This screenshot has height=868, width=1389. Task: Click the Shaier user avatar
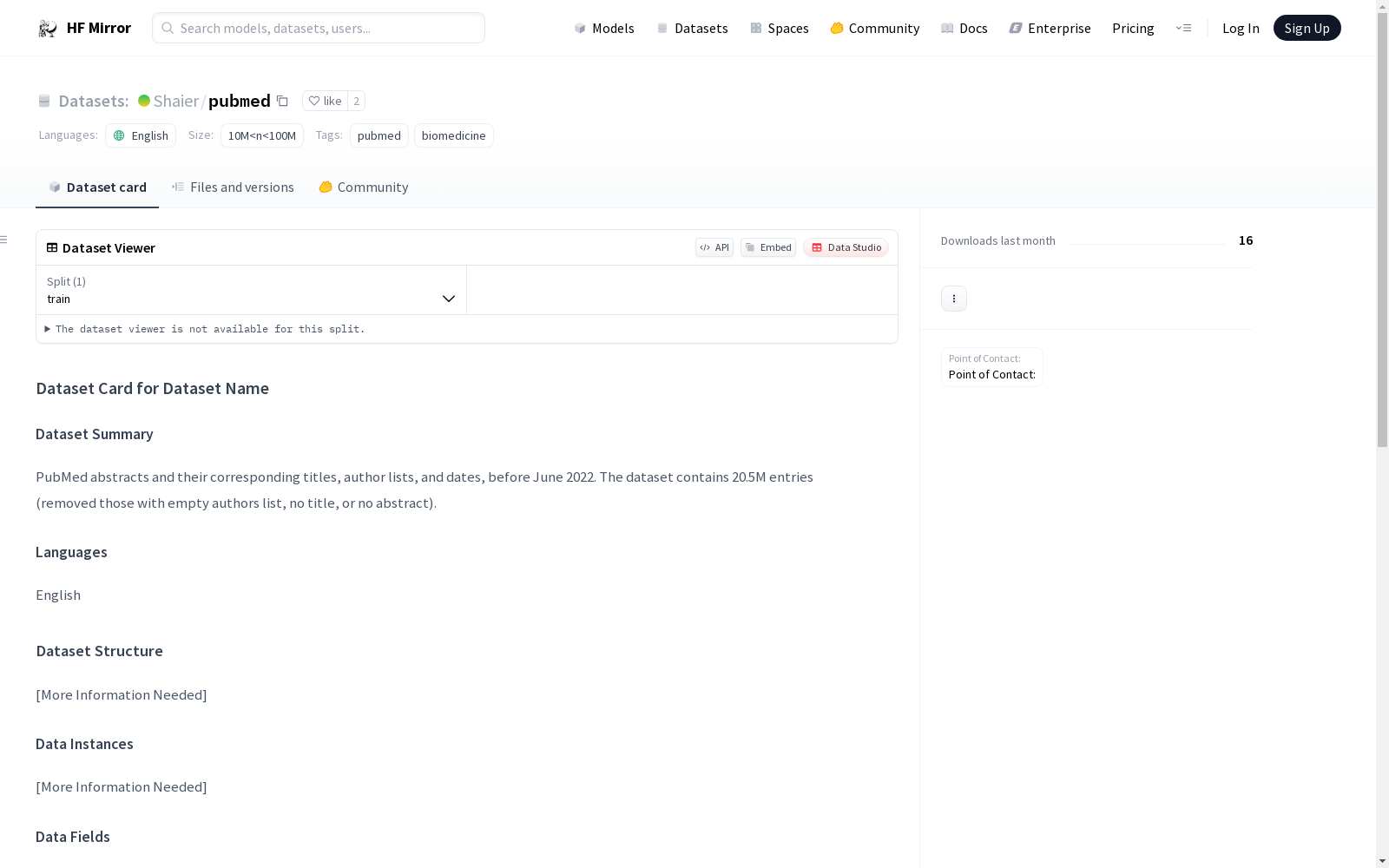pyautogui.click(x=144, y=101)
